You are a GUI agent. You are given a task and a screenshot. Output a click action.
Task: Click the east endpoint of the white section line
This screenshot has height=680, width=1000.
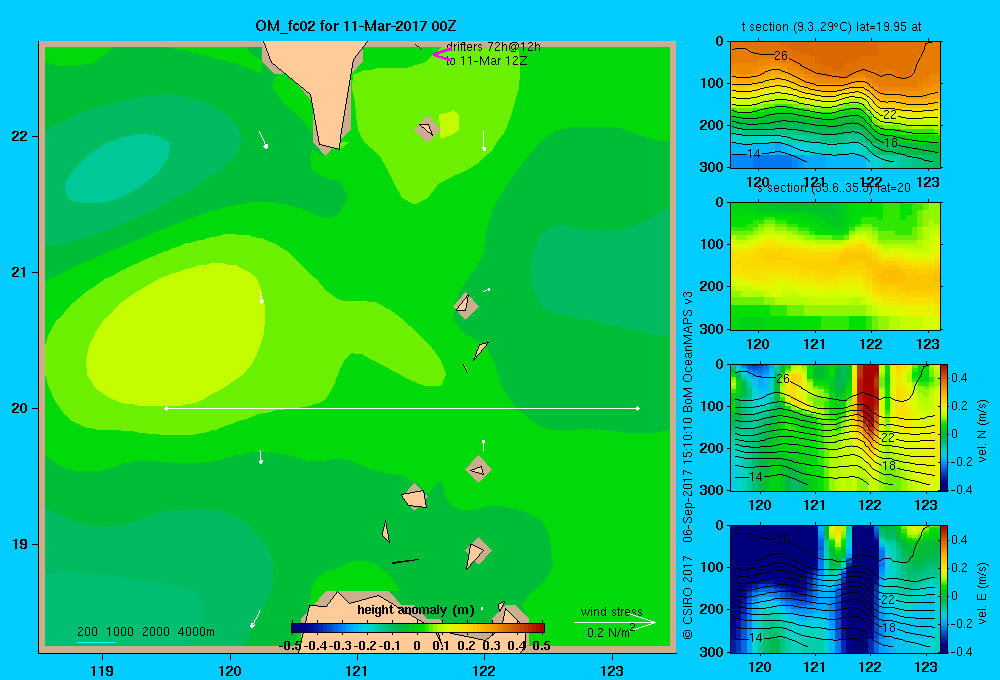(637, 408)
